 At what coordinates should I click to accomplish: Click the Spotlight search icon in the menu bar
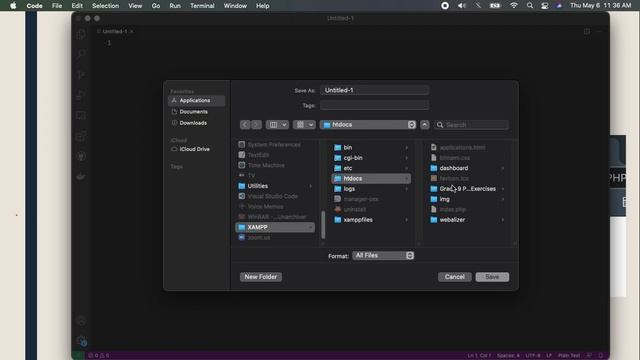tap(529, 6)
